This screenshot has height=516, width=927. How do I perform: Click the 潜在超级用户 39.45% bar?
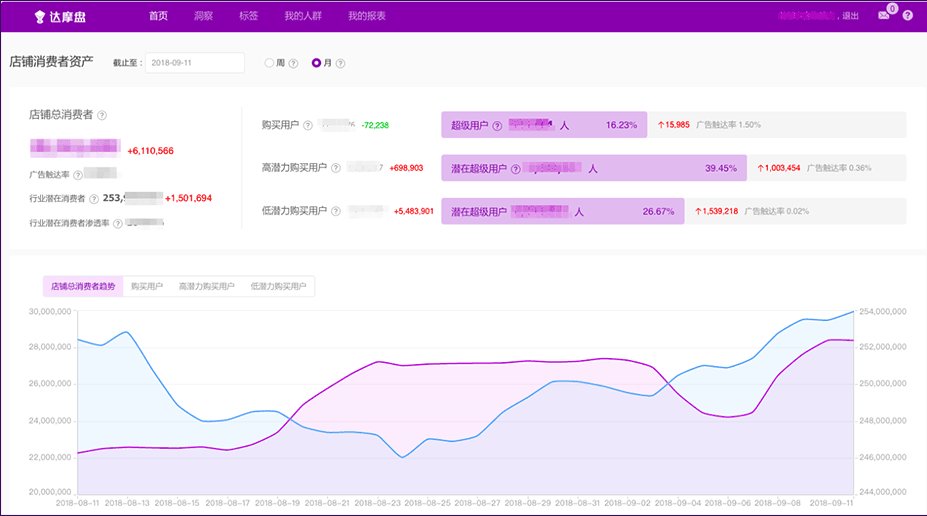coord(594,168)
